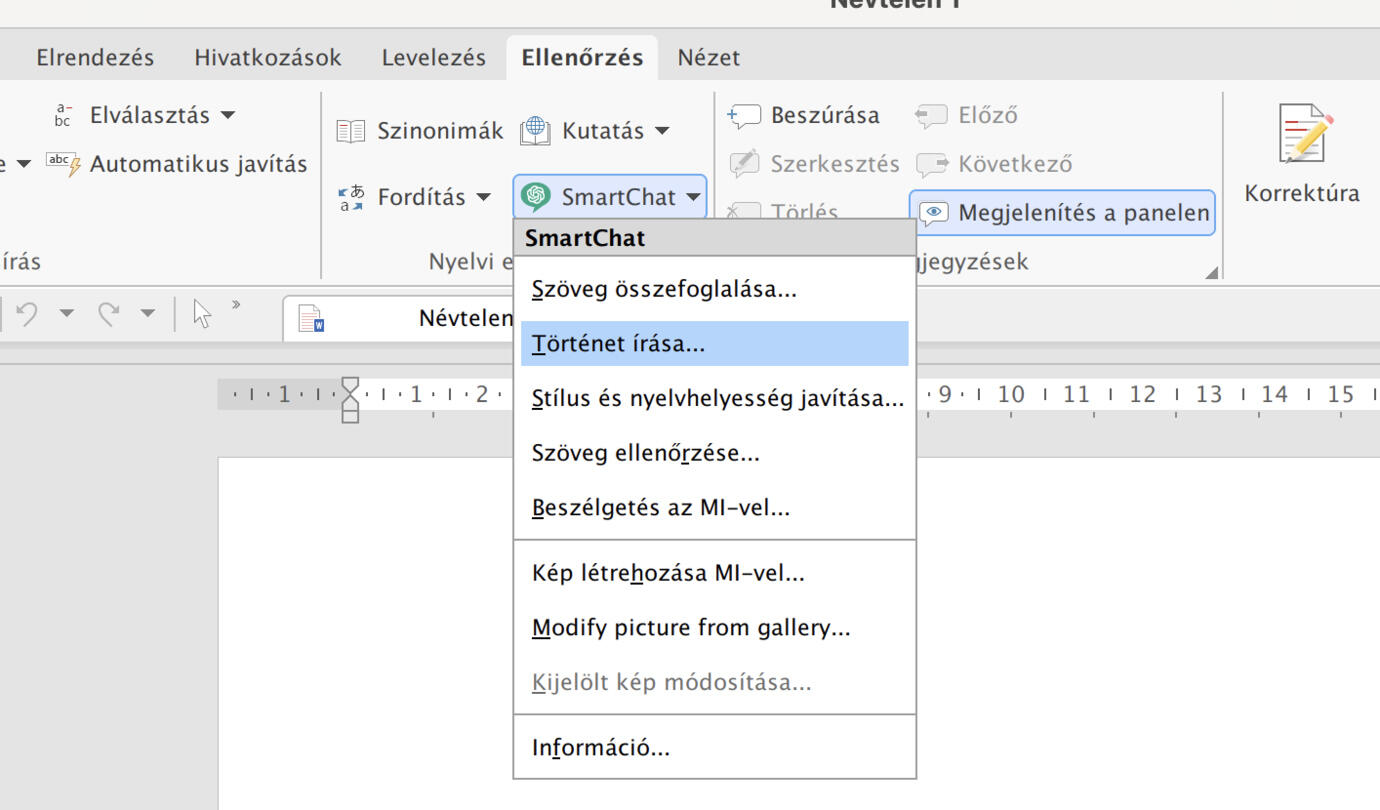Show more toolbar items with » chevron
The width and height of the screenshot is (1380, 810).
pyautogui.click(x=236, y=305)
